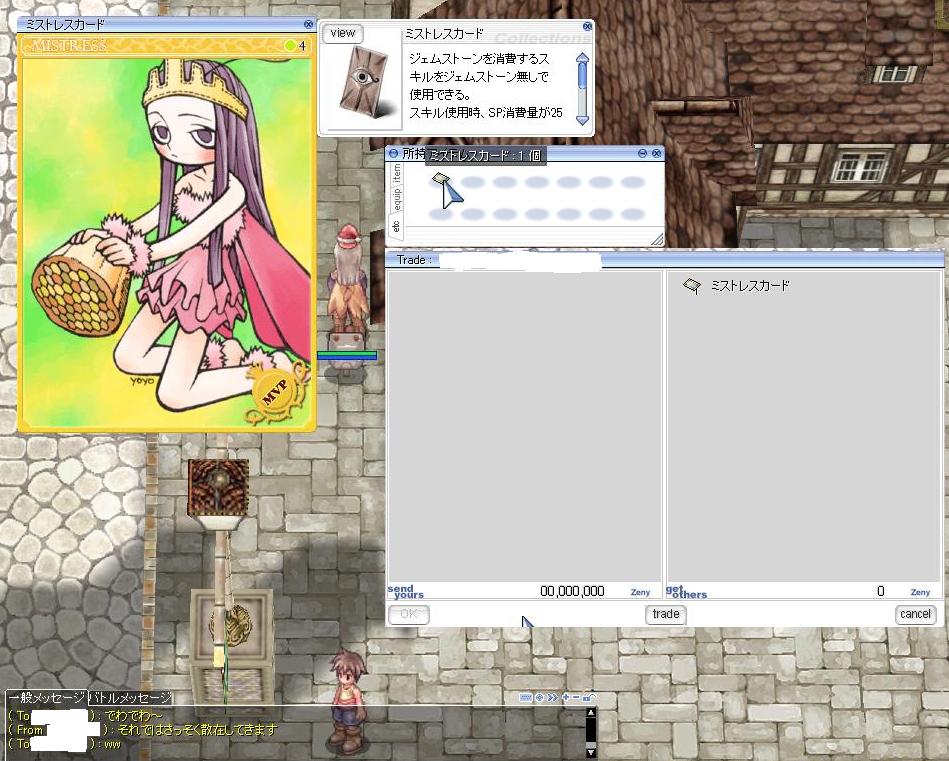The width and height of the screenshot is (949, 761).
Task: Close the Mistress card illustration window
Action: pos(309,24)
